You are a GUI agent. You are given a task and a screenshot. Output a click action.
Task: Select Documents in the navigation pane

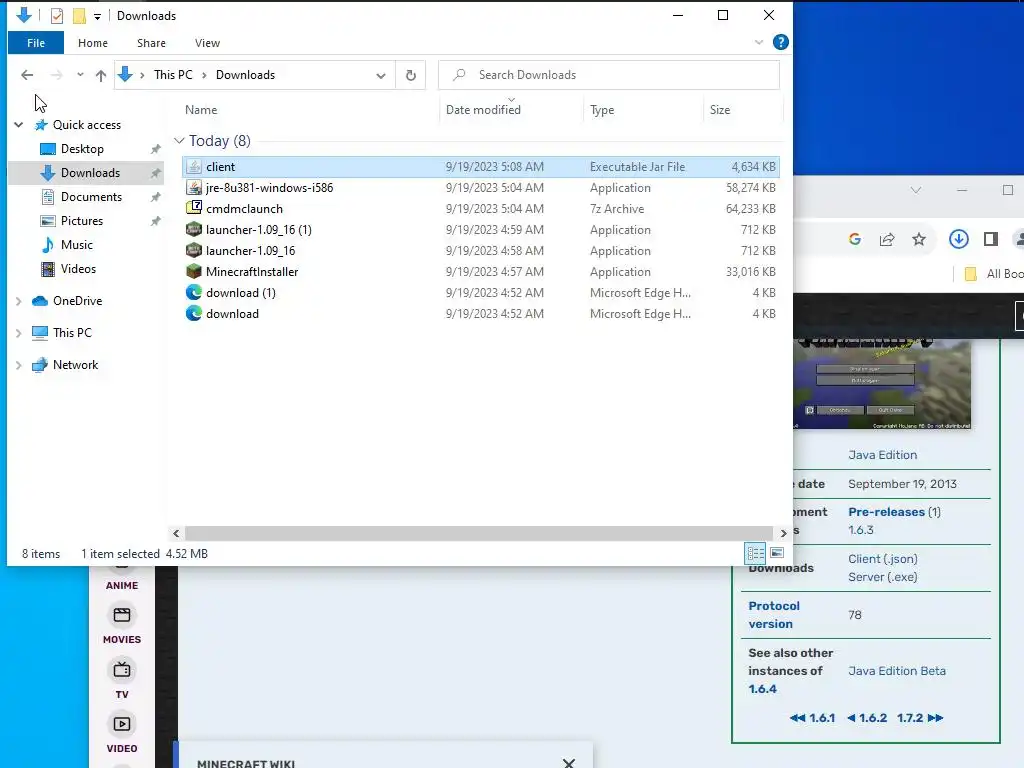click(x=91, y=197)
